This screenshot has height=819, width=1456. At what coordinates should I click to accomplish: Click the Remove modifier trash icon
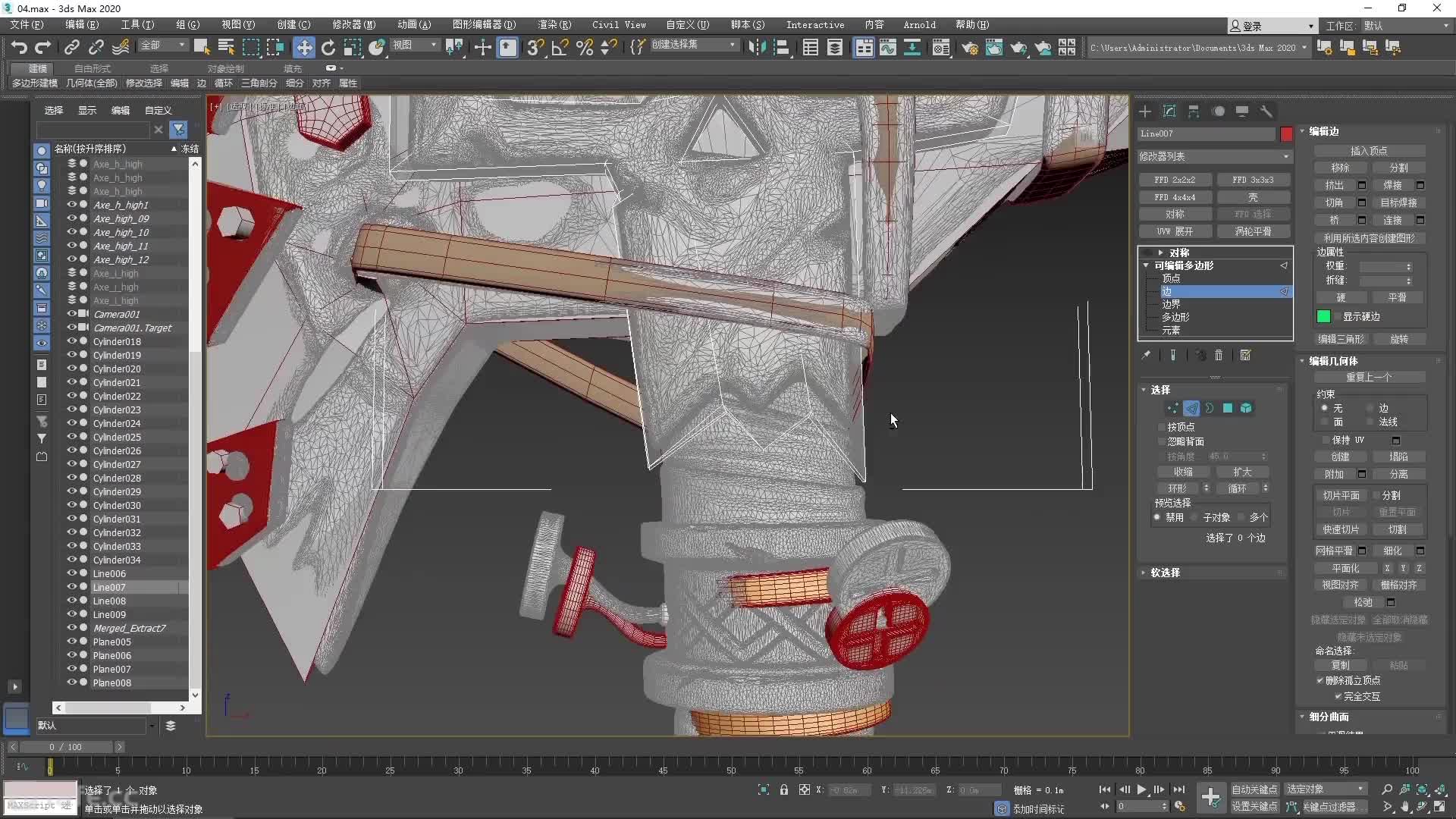tap(1219, 355)
